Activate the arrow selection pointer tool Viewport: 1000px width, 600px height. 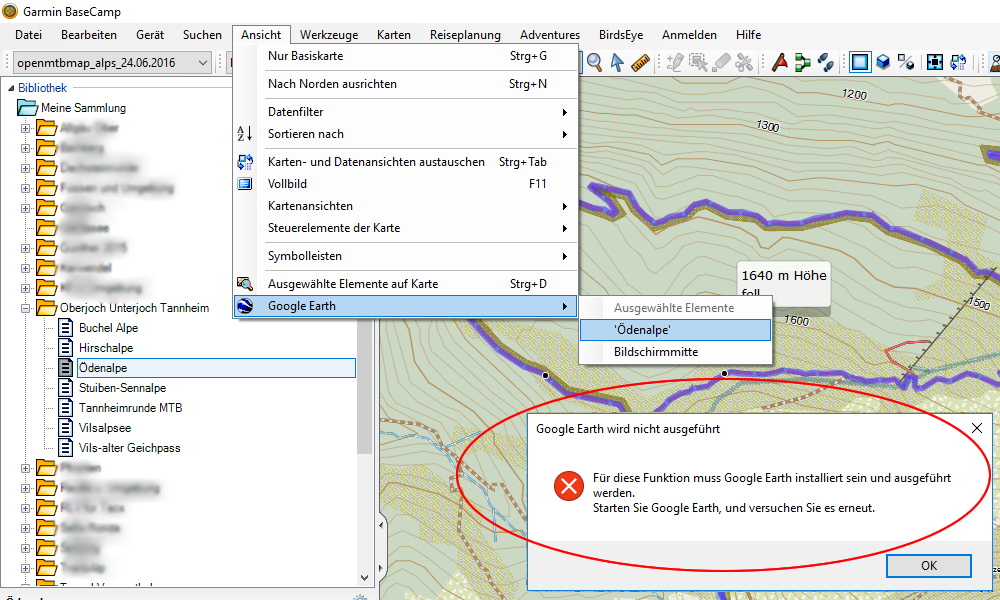(x=618, y=63)
